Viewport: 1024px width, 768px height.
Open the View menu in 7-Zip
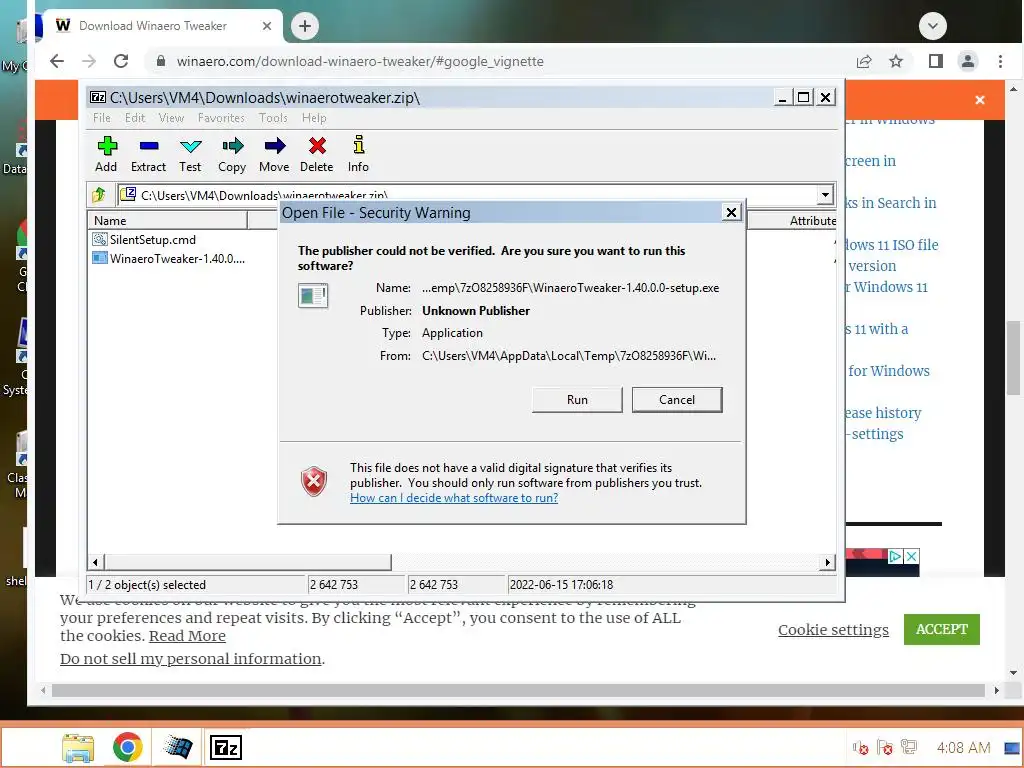click(x=171, y=118)
